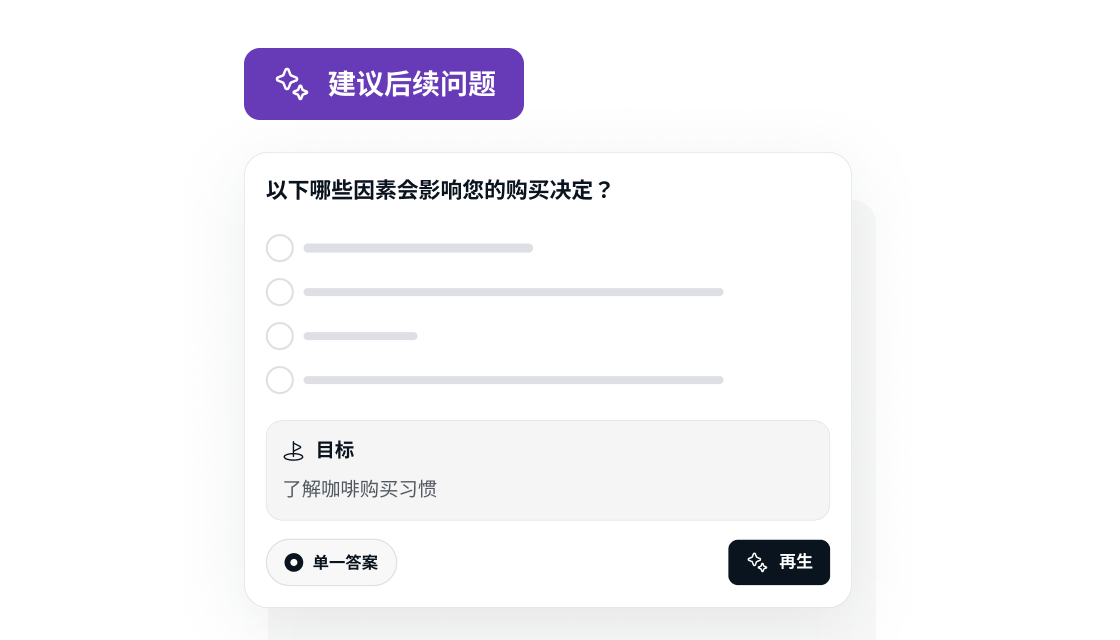Click the 再生 regenerate button

click(779, 562)
